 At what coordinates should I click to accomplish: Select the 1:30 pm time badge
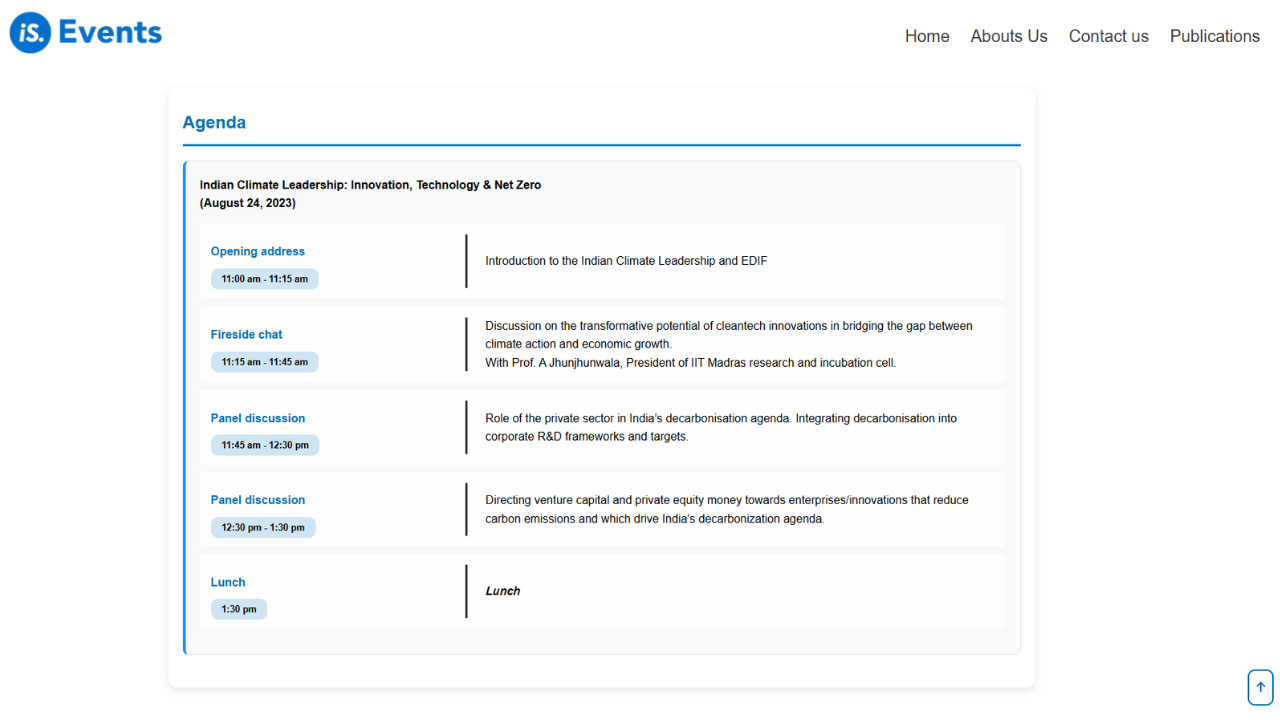coord(239,609)
